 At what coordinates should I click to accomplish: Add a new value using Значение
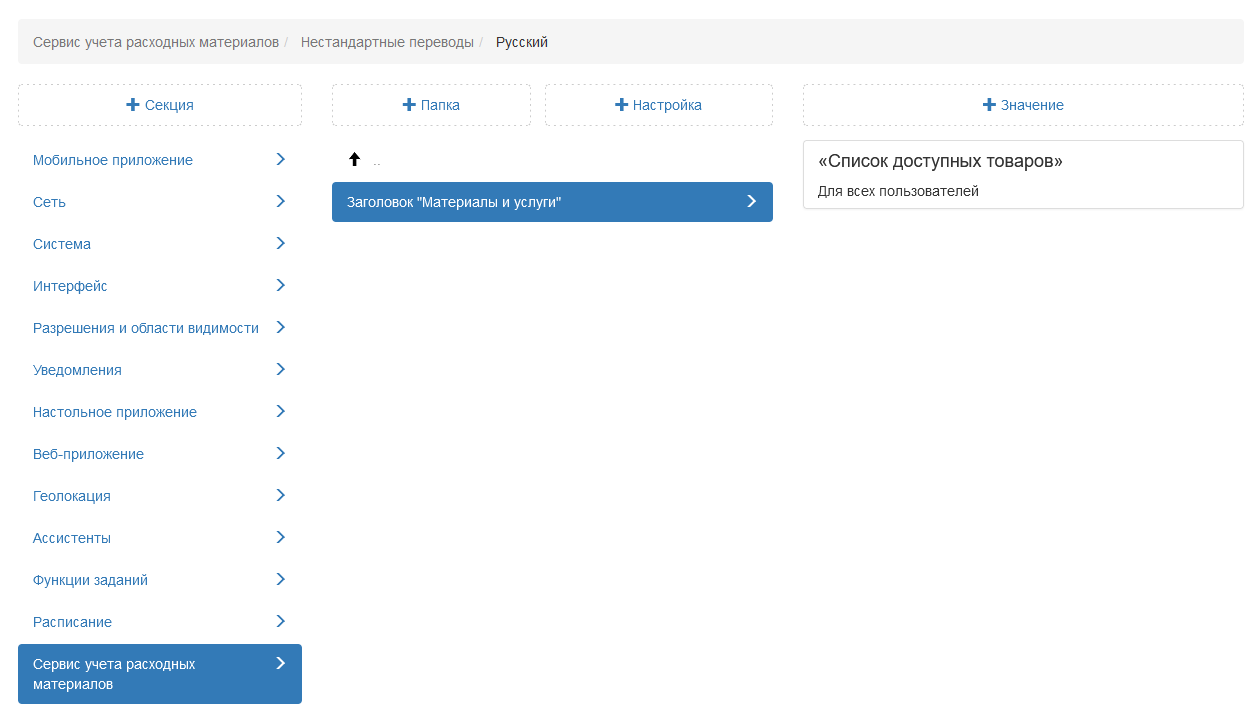point(1023,105)
